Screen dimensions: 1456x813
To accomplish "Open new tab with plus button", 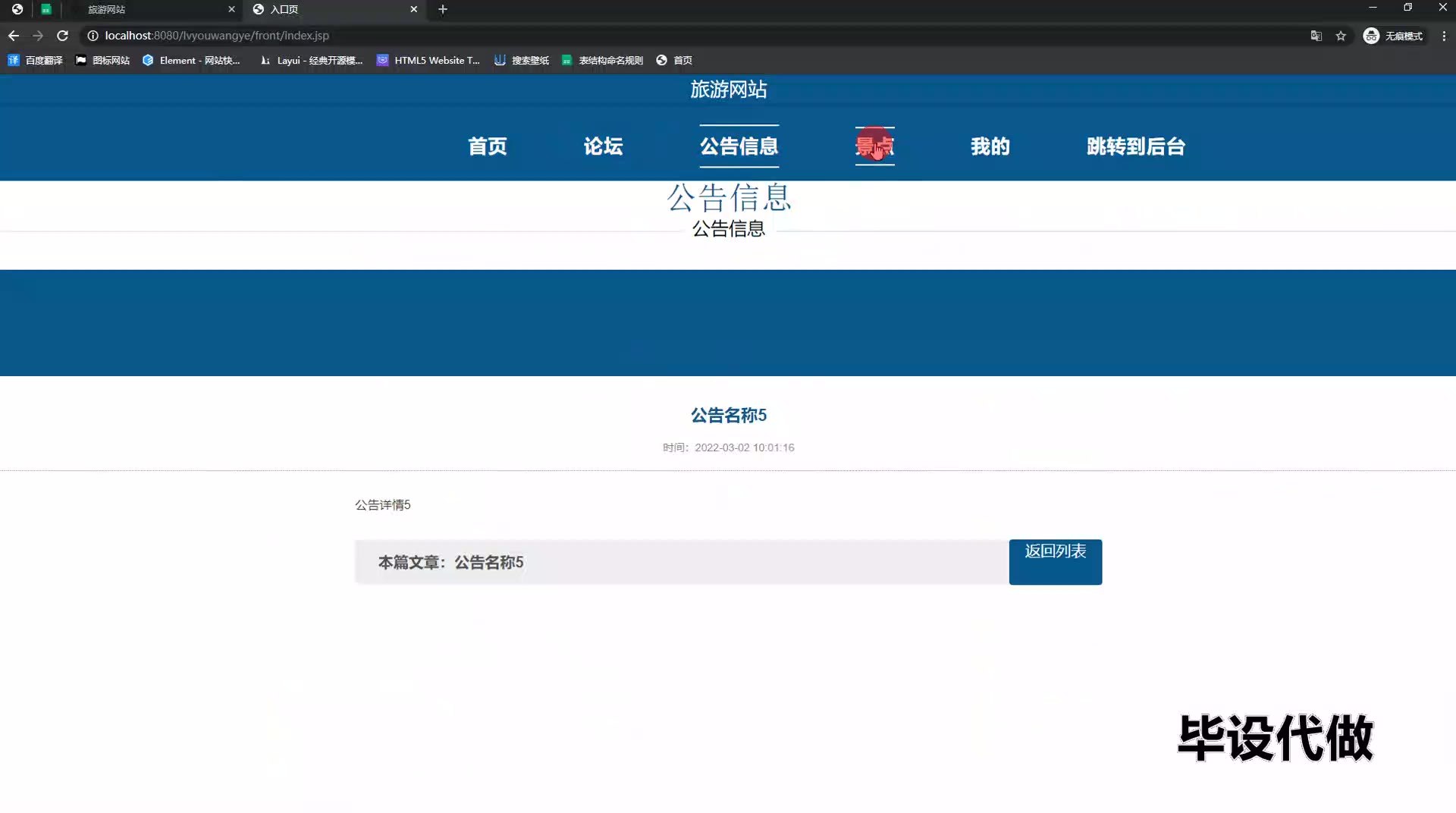I will coord(443,9).
